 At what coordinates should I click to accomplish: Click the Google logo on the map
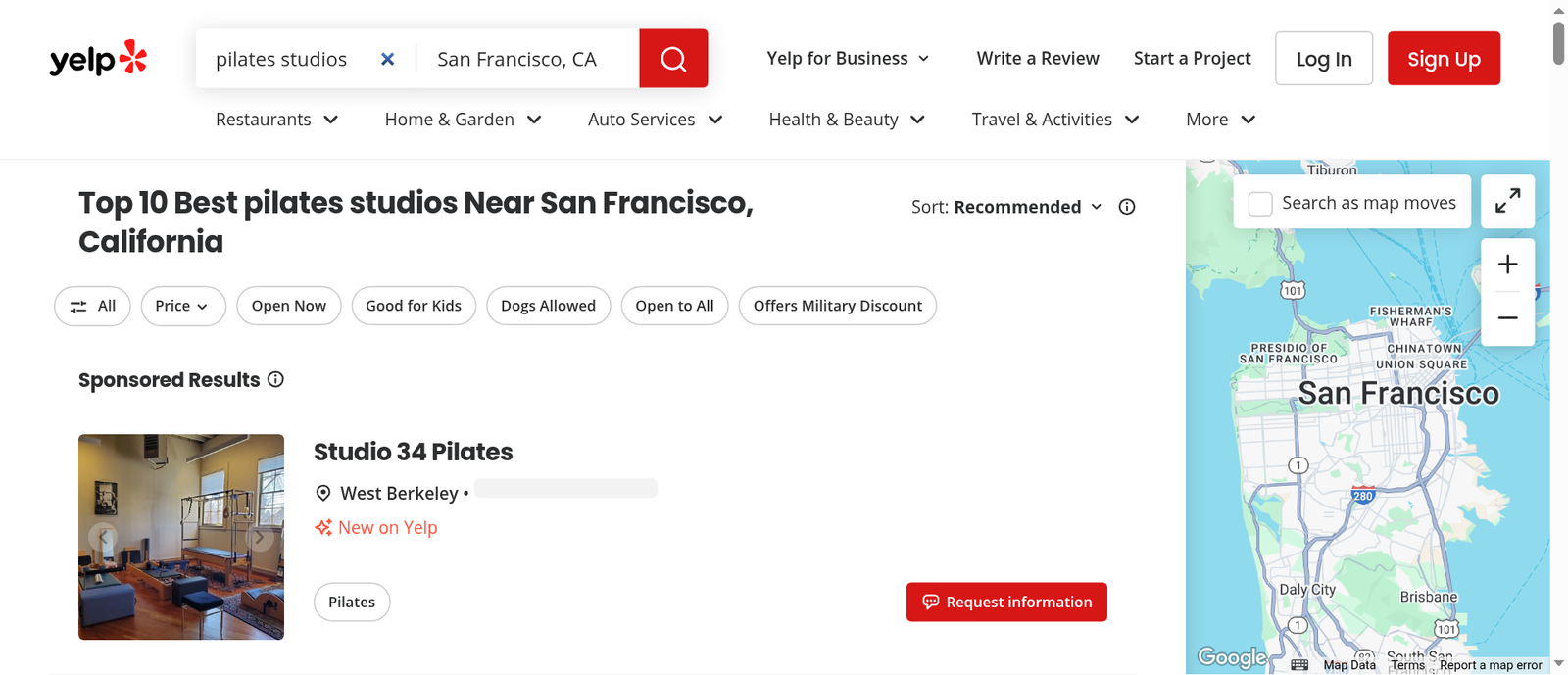click(1232, 657)
